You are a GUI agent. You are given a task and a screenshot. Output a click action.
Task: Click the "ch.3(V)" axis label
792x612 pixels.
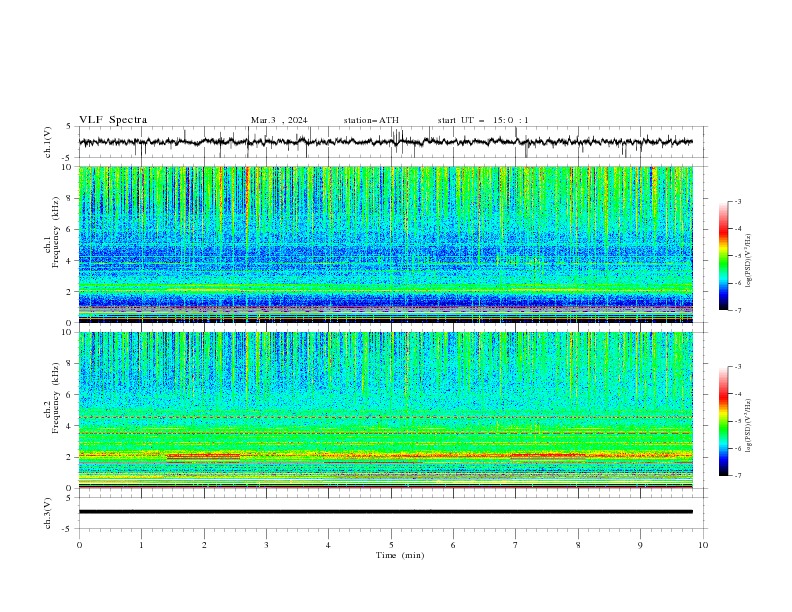(48, 513)
